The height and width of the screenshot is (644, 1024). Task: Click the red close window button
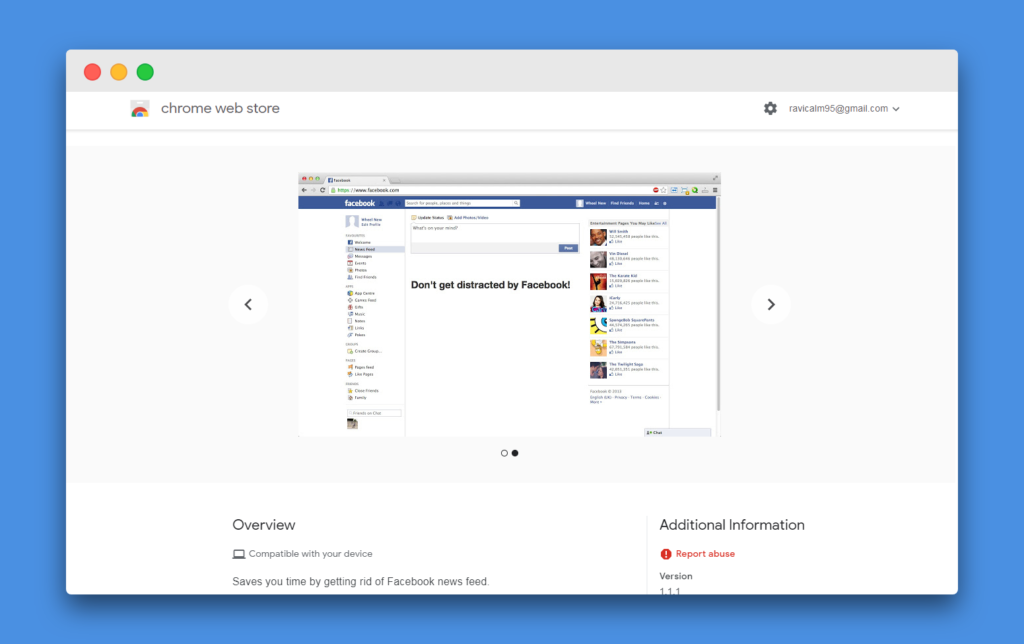point(93,72)
